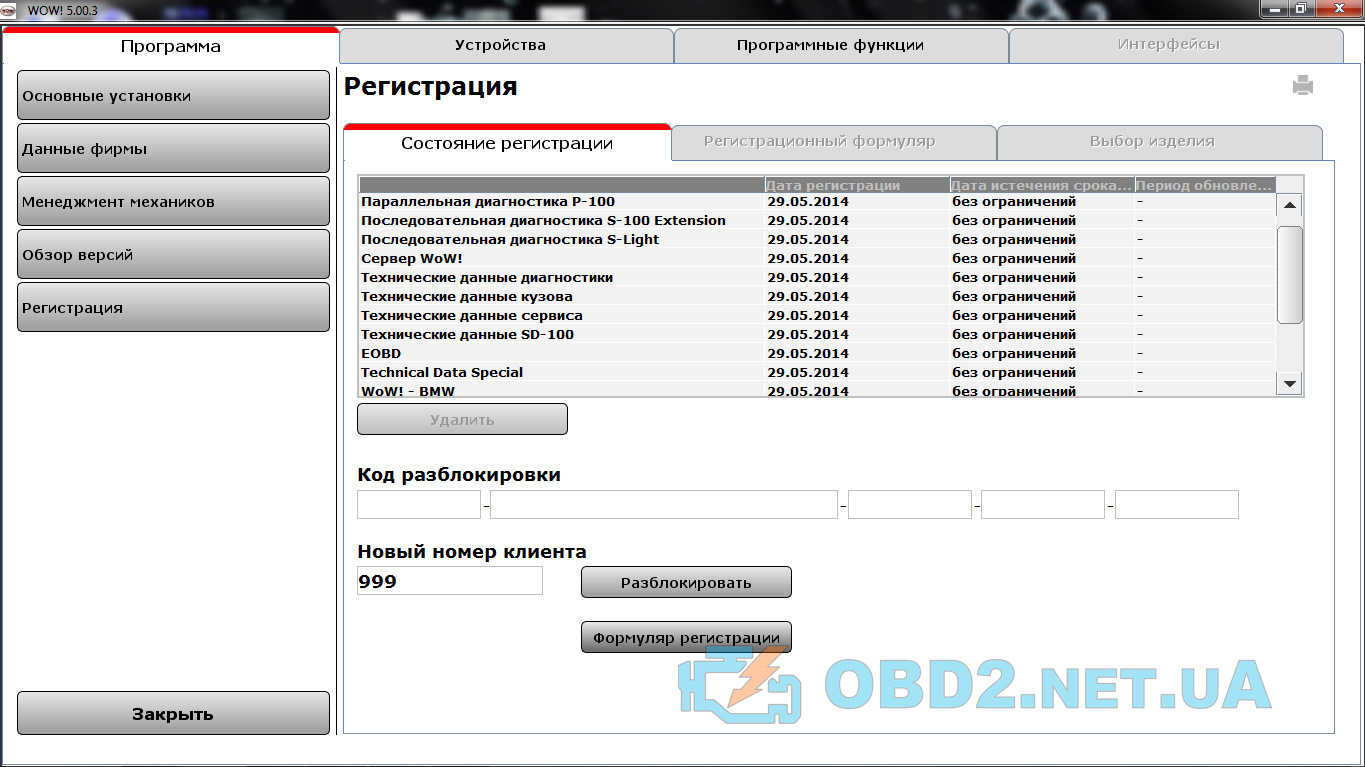Select the WoW! - BMW row
The width and height of the screenshot is (1365, 767).
(x=817, y=390)
